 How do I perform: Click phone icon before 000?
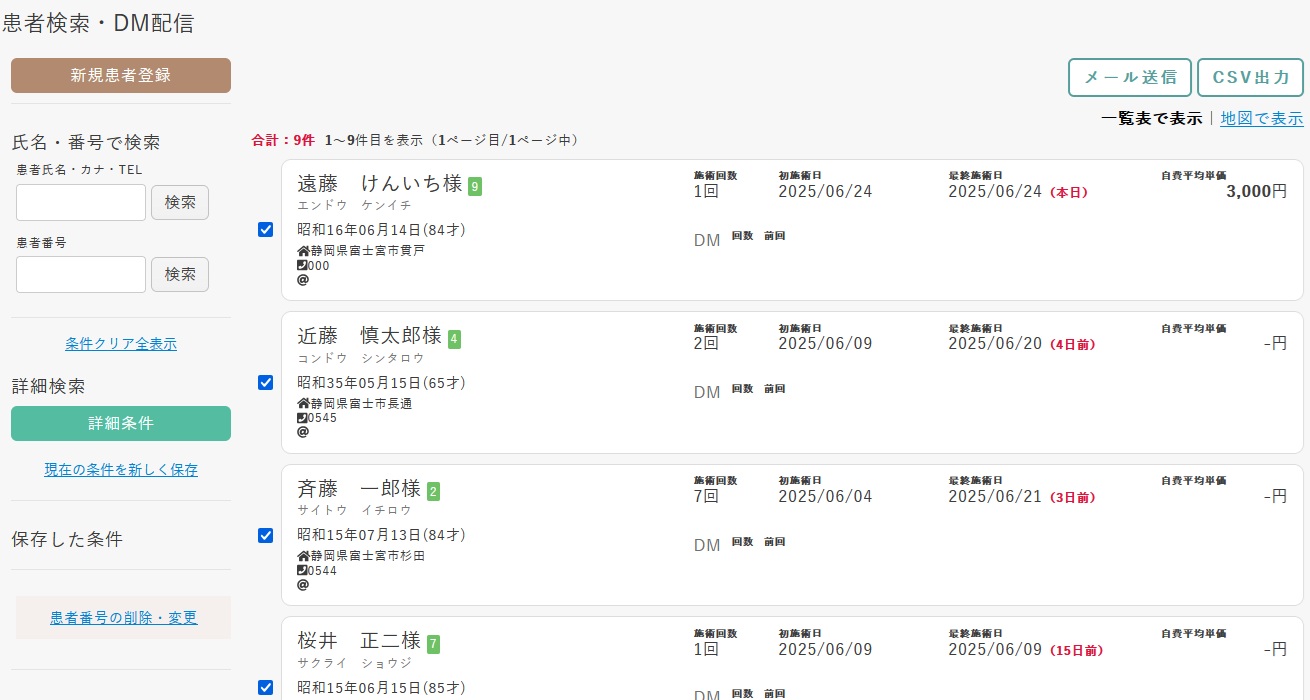[x=302, y=265]
